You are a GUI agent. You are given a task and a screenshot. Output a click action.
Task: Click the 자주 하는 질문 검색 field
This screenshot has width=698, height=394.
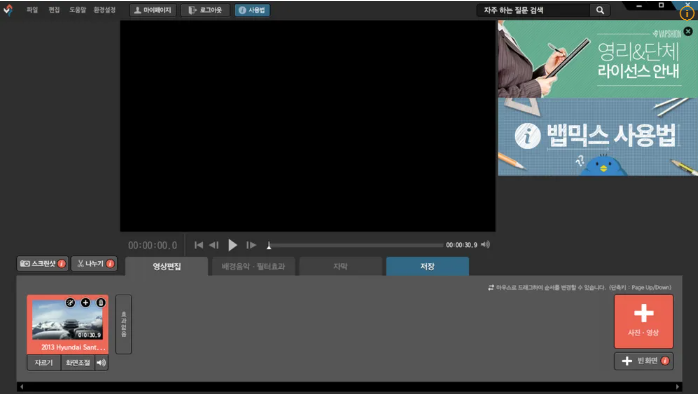(533, 10)
